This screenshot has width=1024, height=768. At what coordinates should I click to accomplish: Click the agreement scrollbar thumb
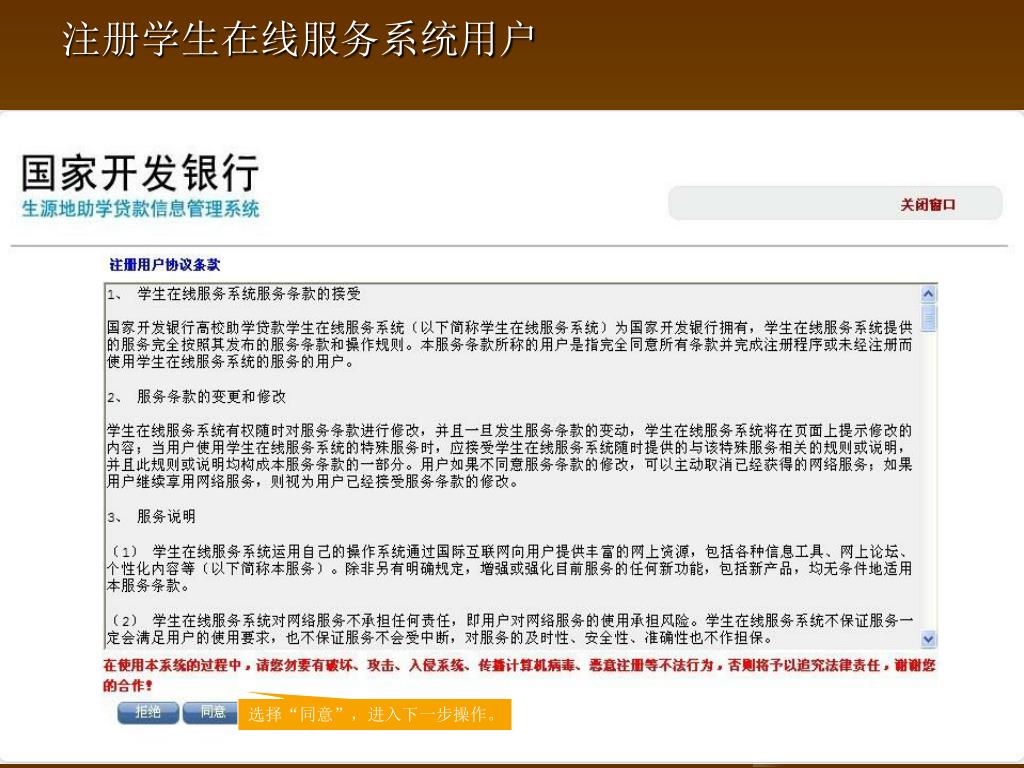click(x=928, y=317)
